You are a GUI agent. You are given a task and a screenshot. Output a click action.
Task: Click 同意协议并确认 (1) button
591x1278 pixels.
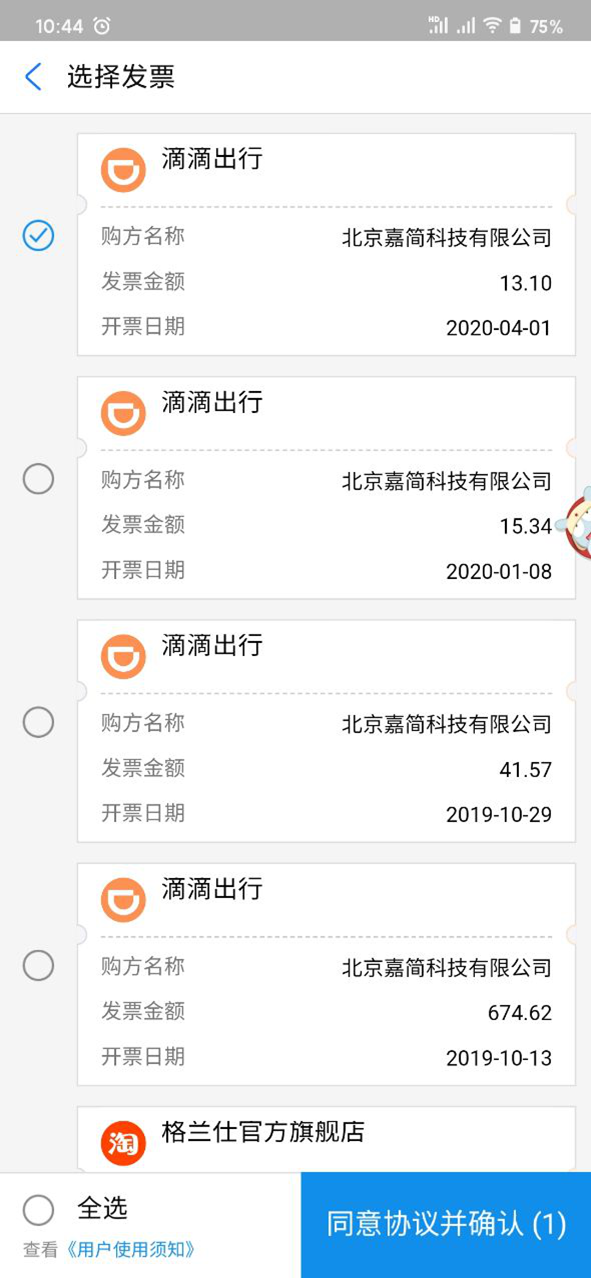pos(446,1225)
